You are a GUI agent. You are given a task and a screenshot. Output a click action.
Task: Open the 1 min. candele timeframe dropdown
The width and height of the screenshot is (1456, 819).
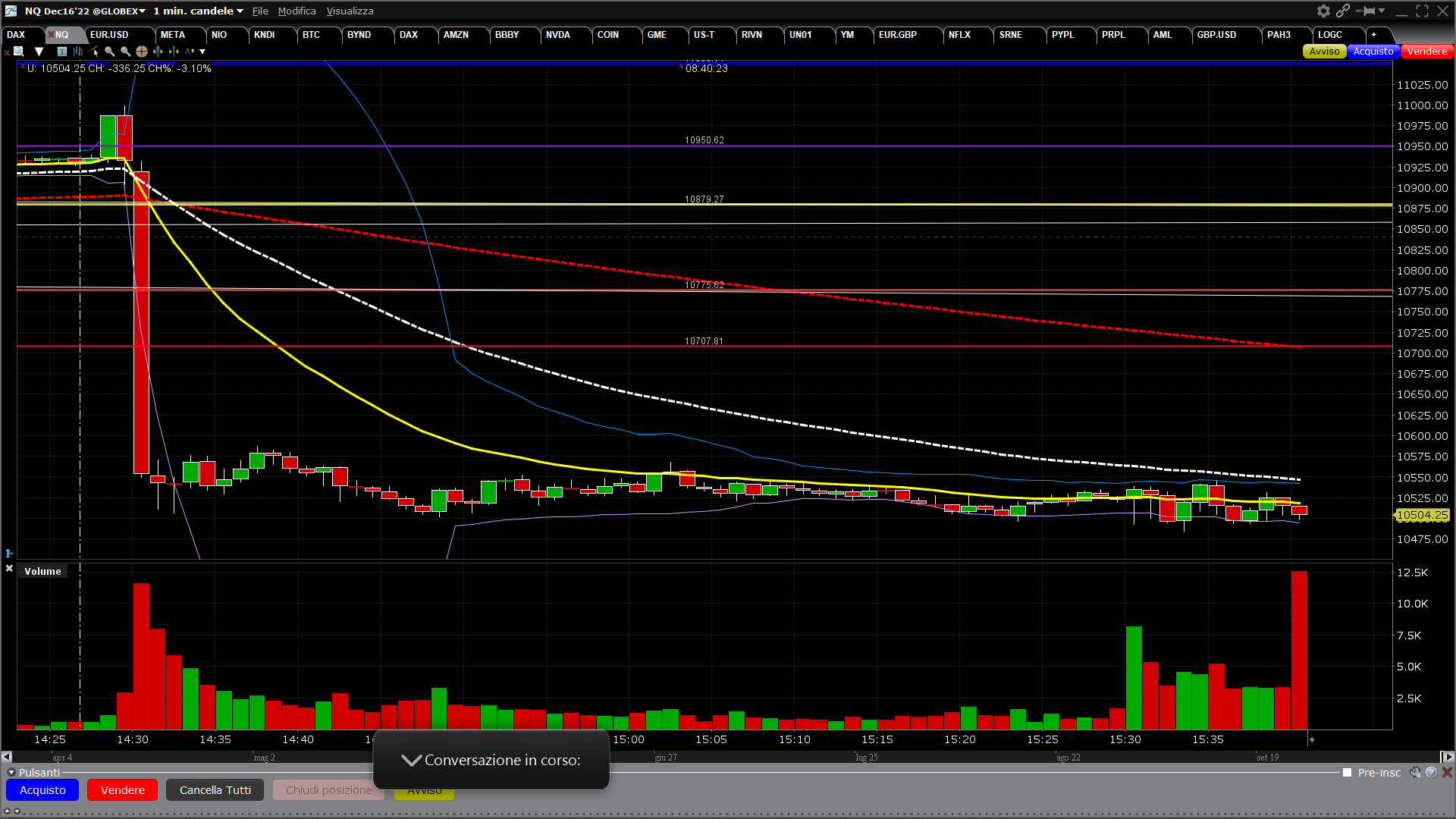pyautogui.click(x=198, y=11)
